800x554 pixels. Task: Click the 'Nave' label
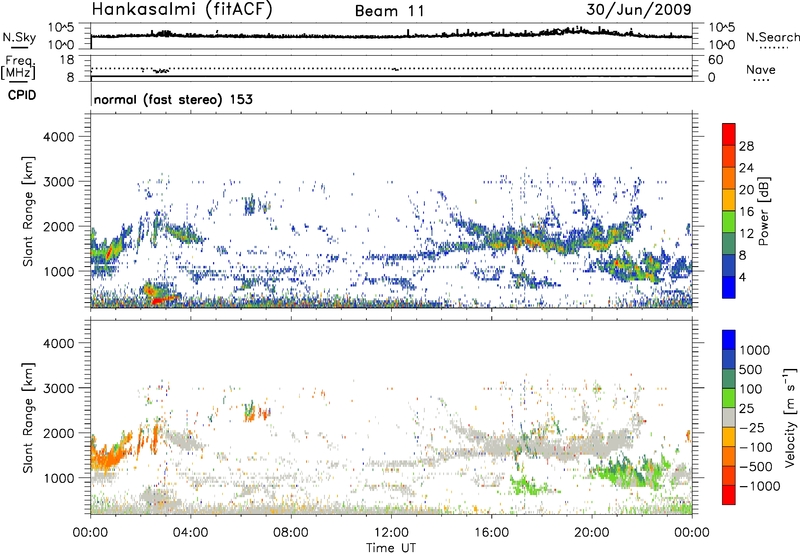(x=761, y=70)
